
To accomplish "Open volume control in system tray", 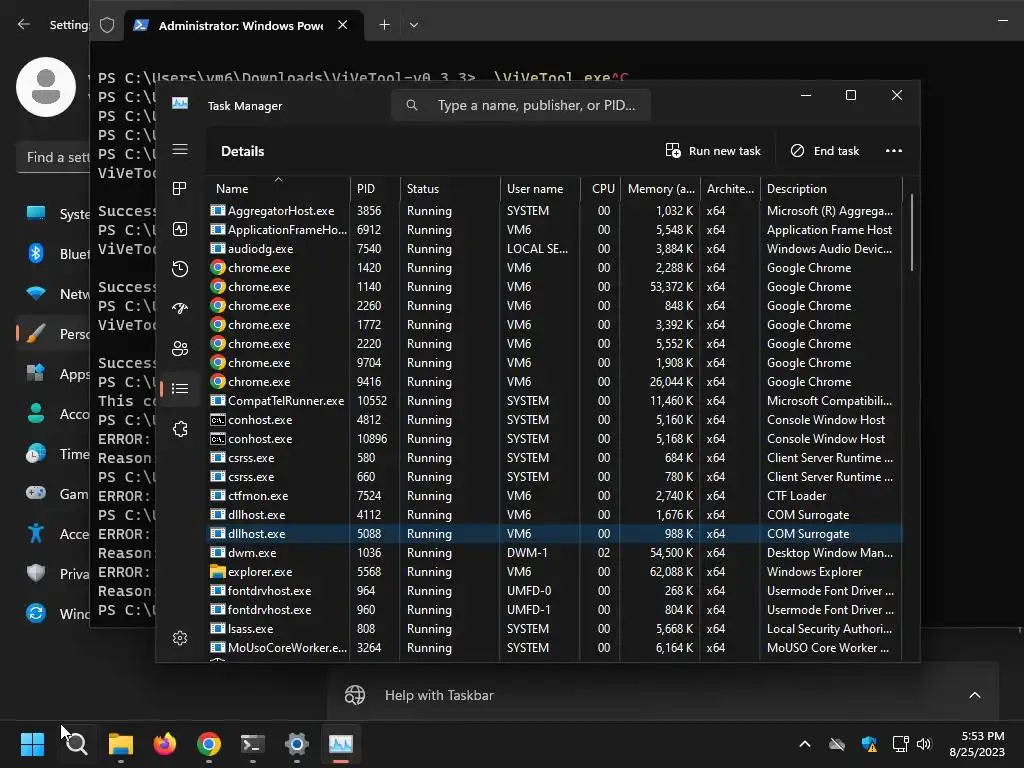I will pos(923,744).
